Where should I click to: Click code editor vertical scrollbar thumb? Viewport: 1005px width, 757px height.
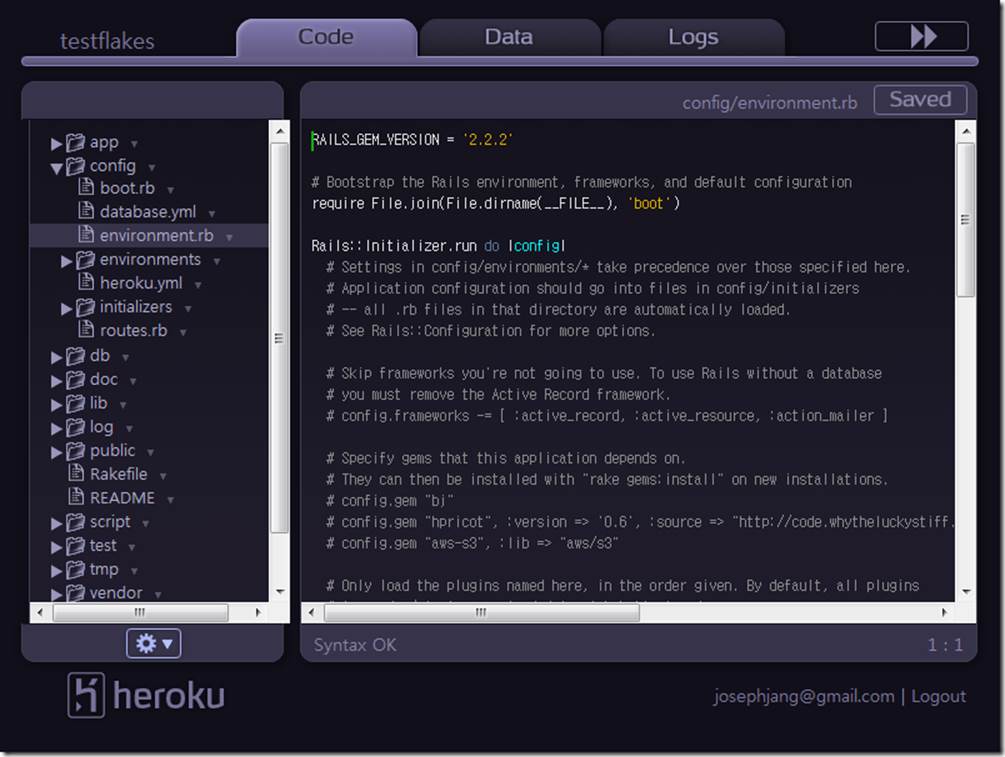point(965,219)
